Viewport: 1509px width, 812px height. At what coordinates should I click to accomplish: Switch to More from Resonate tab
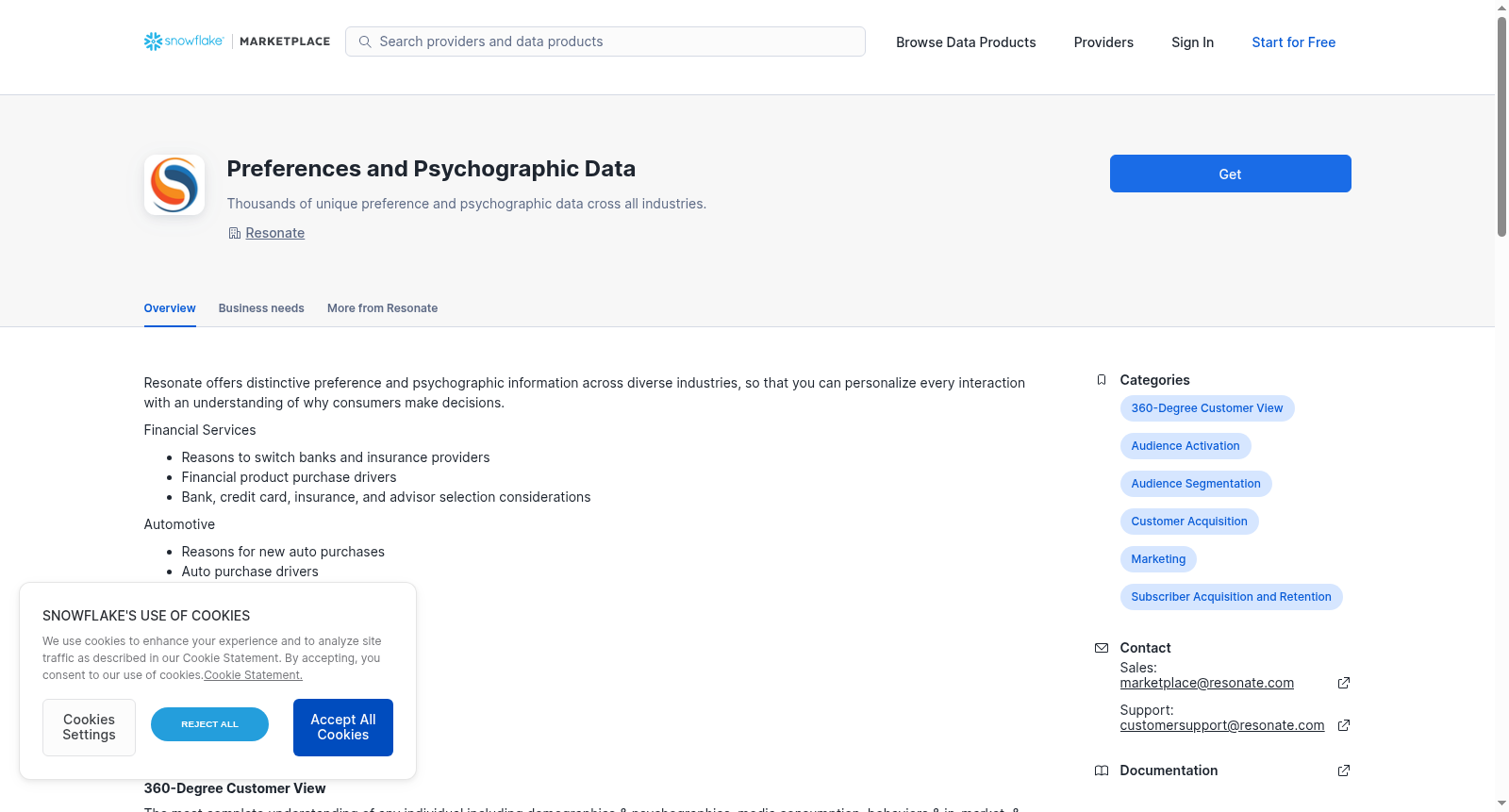click(382, 308)
